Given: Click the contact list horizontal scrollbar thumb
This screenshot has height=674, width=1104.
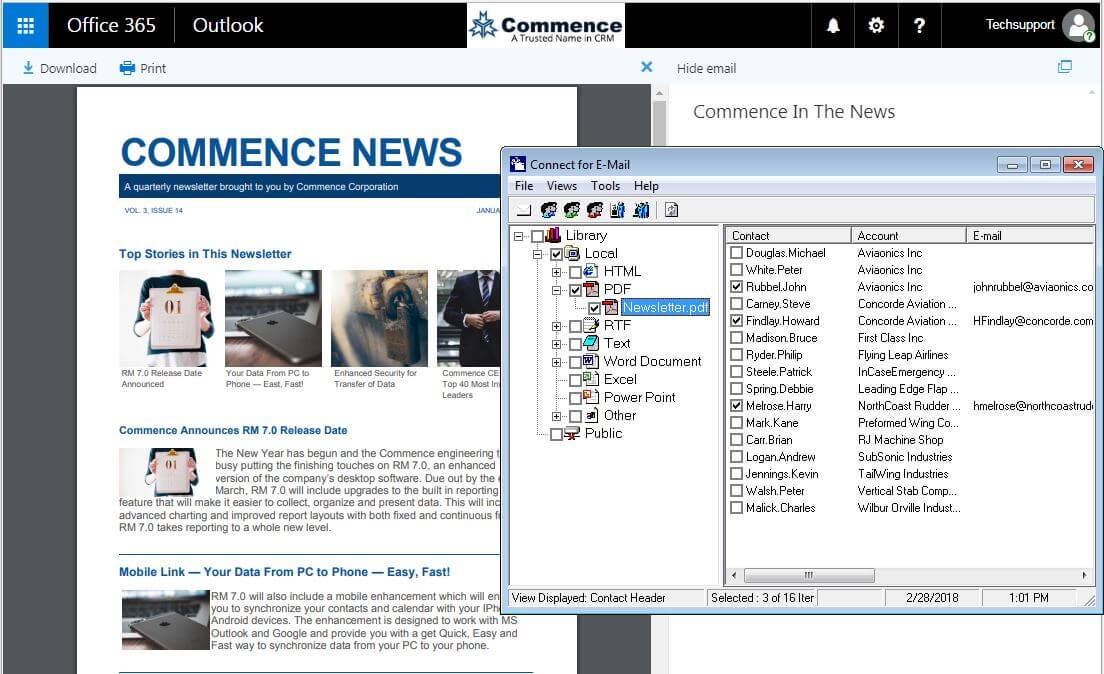Looking at the screenshot, I should point(809,575).
